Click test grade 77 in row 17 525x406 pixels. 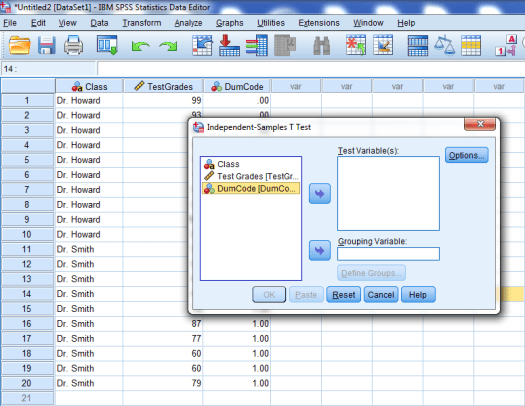(x=163, y=339)
